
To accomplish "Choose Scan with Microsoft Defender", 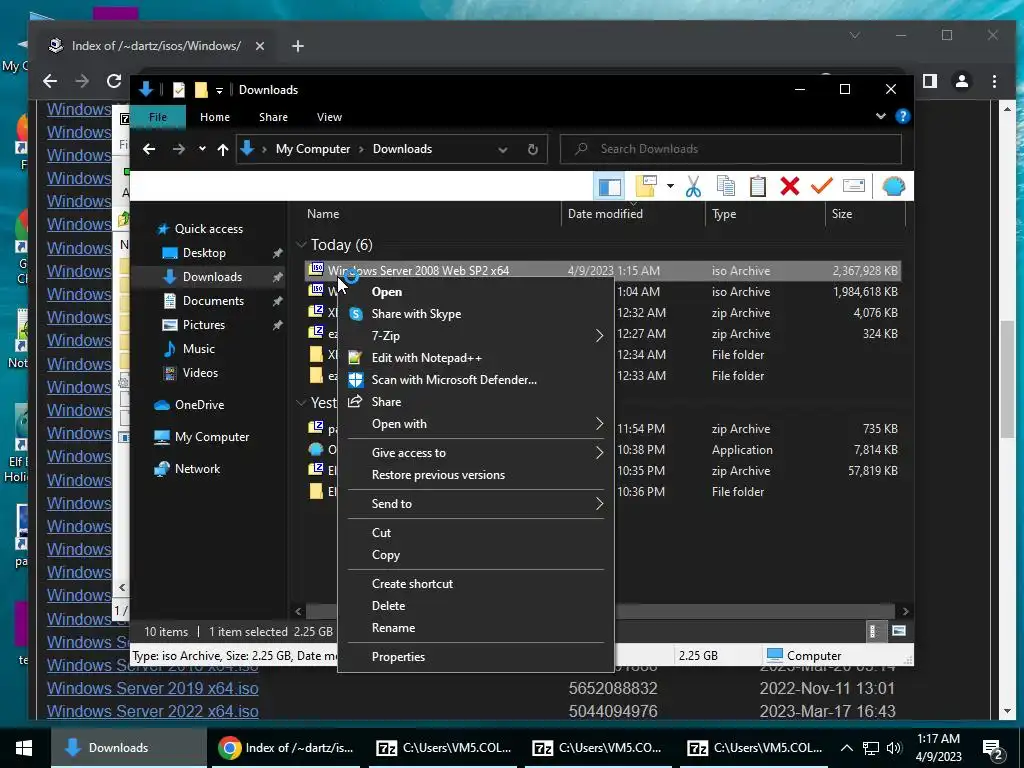I will click(475, 380).
